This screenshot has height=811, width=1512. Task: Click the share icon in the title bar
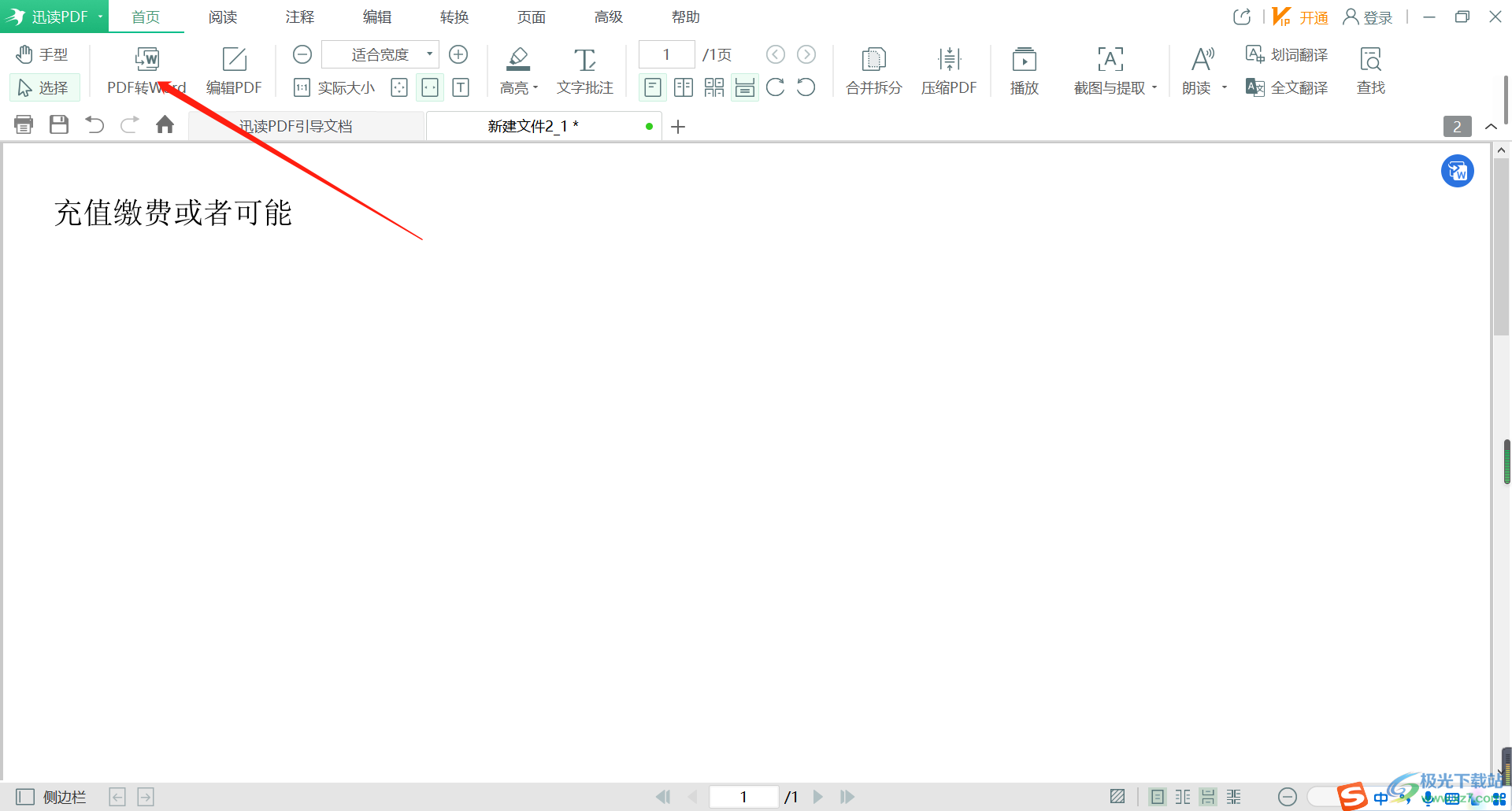click(1242, 17)
